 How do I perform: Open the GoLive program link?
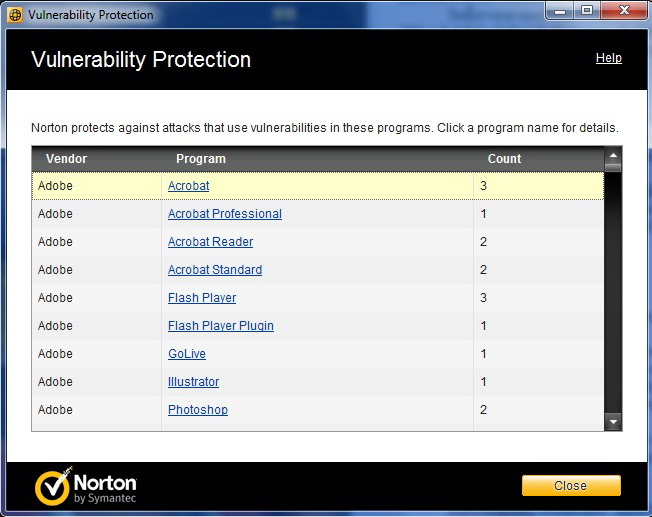click(x=186, y=354)
